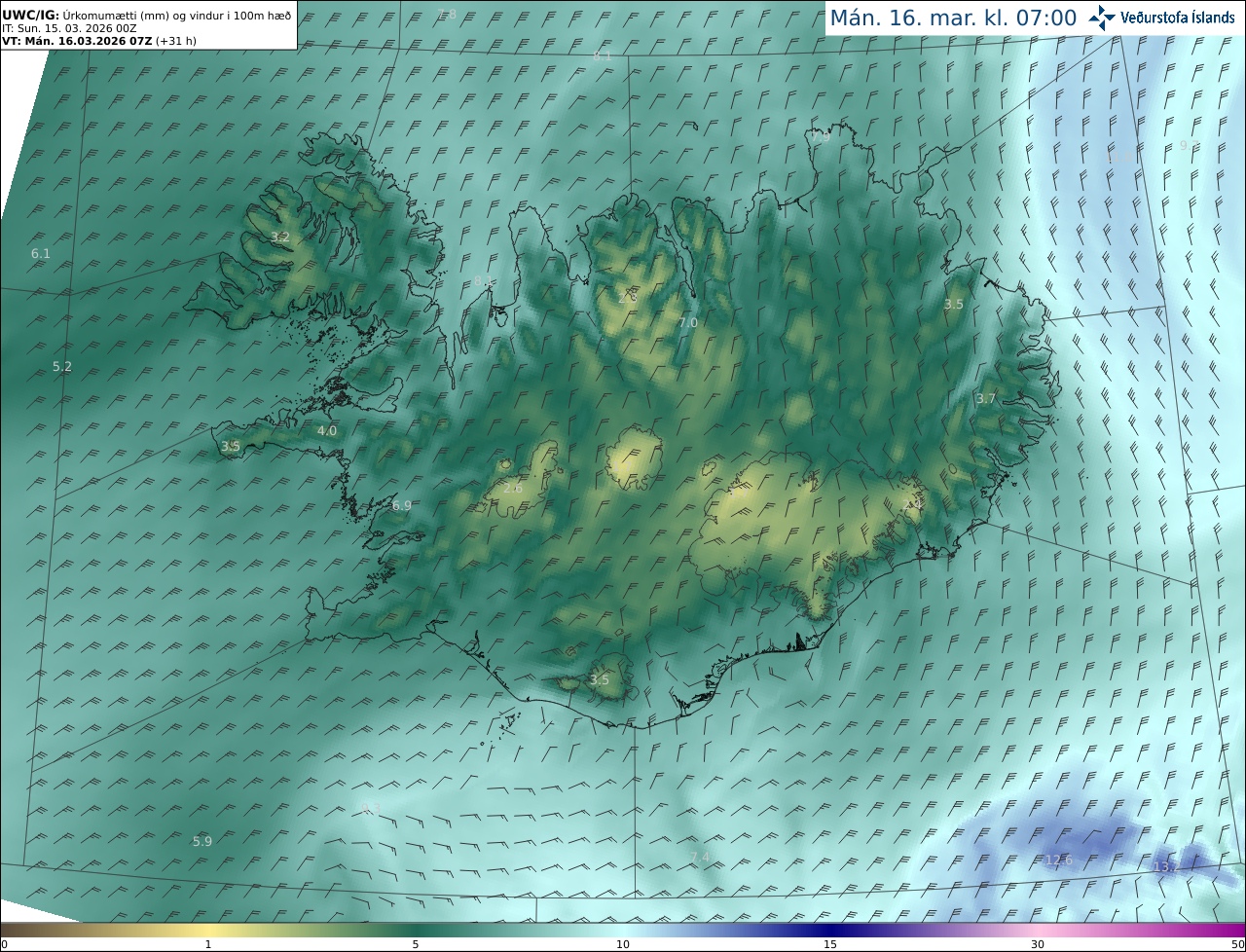Click the map title 'UWC/IG: Úrkomumætti (mm)' line
Screen dimensions: 1246x952
[146, 16]
